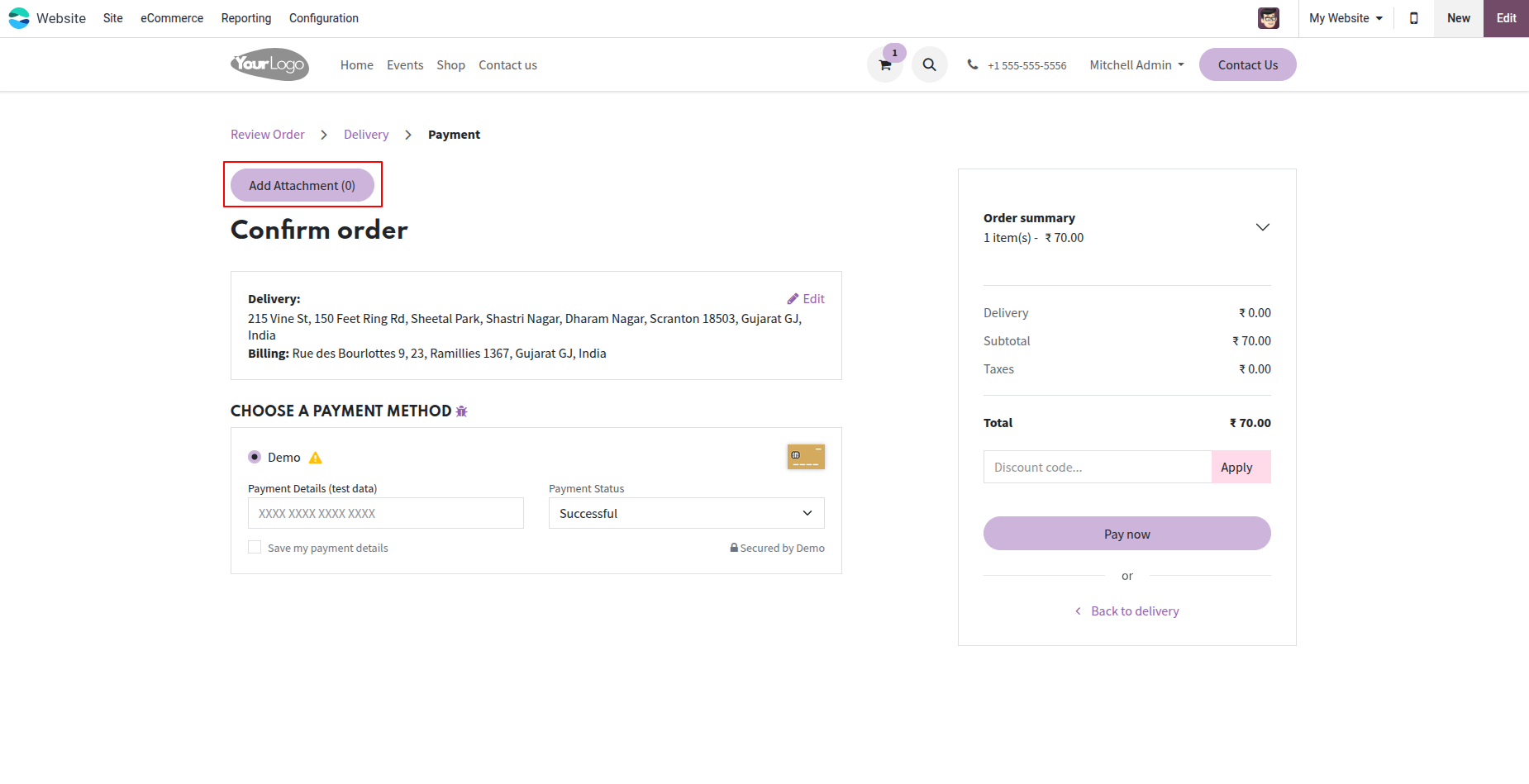Click the search magnifier icon
The height and width of the screenshot is (784, 1529).
(930, 64)
